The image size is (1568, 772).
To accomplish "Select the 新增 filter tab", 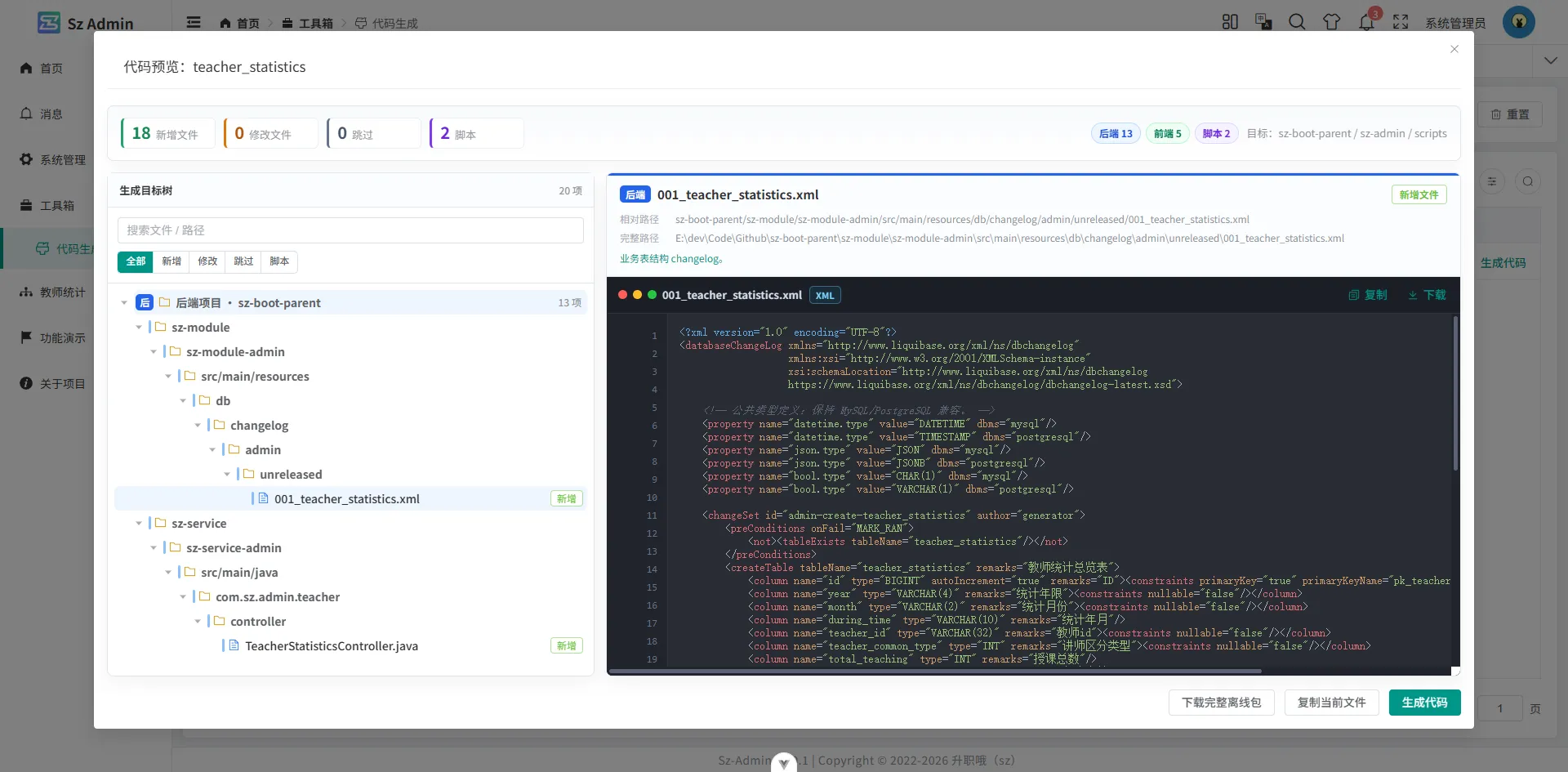I will tap(171, 261).
